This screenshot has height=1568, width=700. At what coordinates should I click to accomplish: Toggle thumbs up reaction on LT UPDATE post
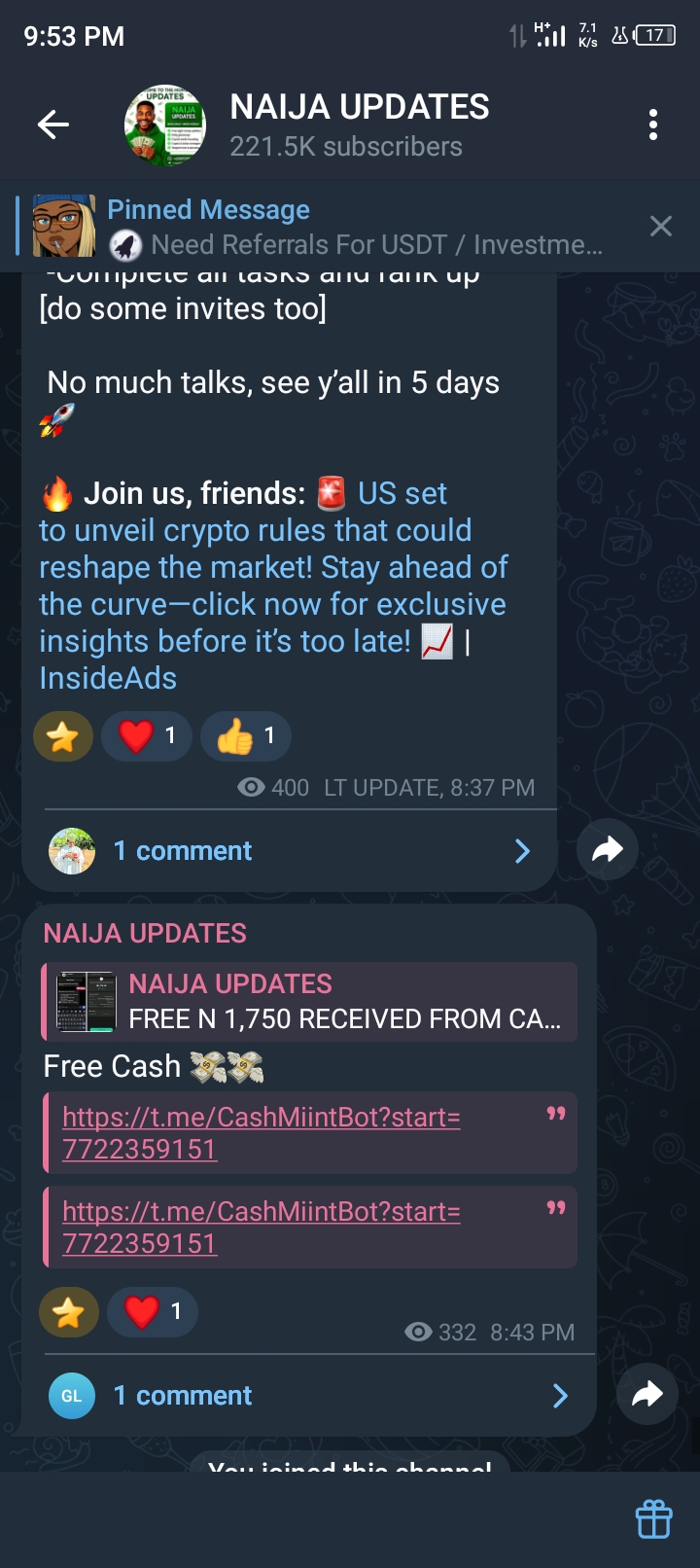coord(246,736)
